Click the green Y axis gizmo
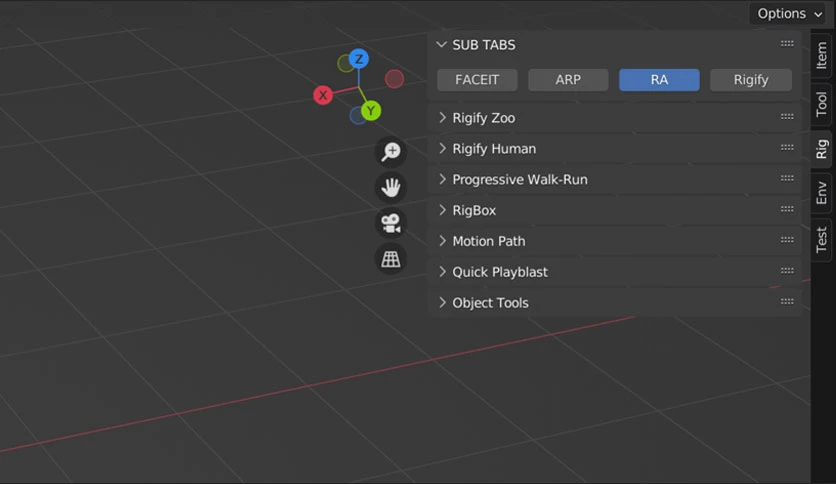836x484 pixels. click(x=371, y=111)
